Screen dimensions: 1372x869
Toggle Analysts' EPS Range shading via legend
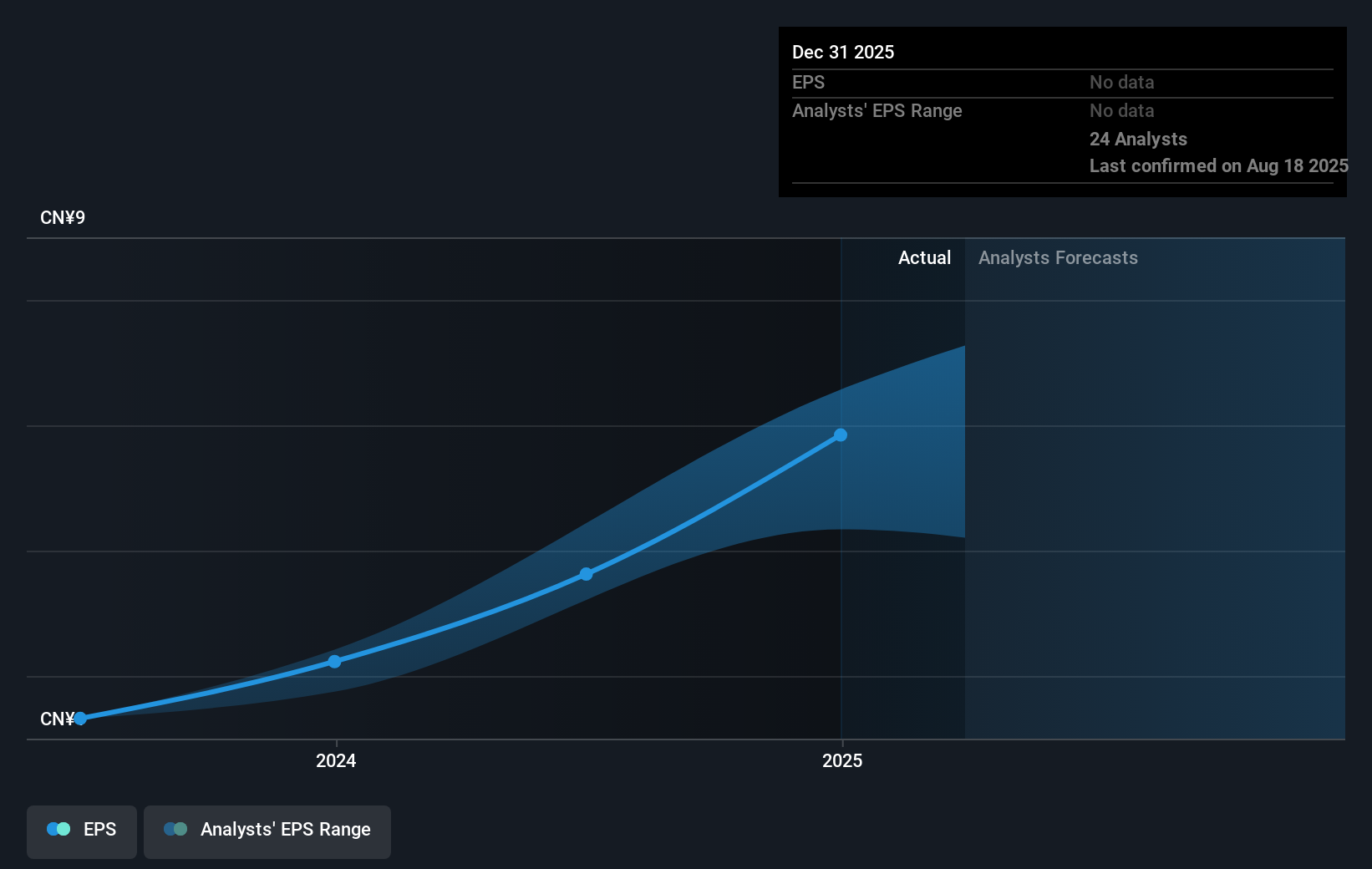(x=267, y=830)
